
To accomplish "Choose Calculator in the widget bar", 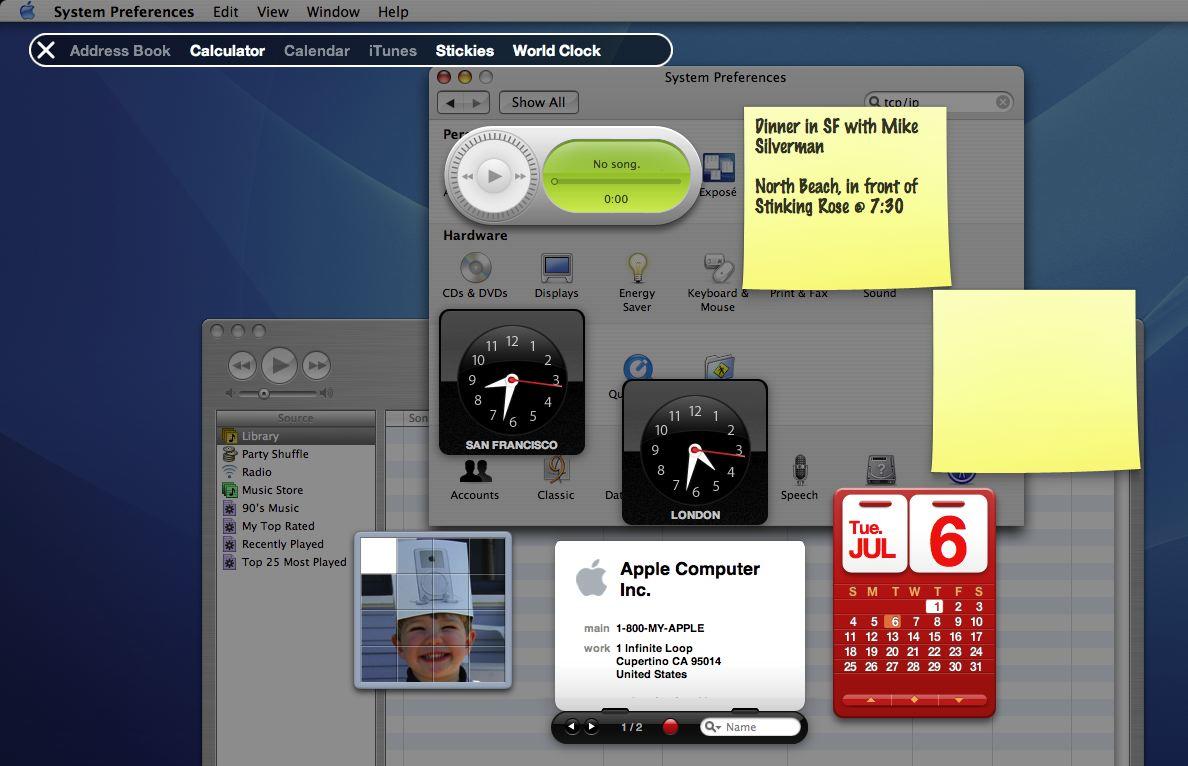I will coord(227,51).
